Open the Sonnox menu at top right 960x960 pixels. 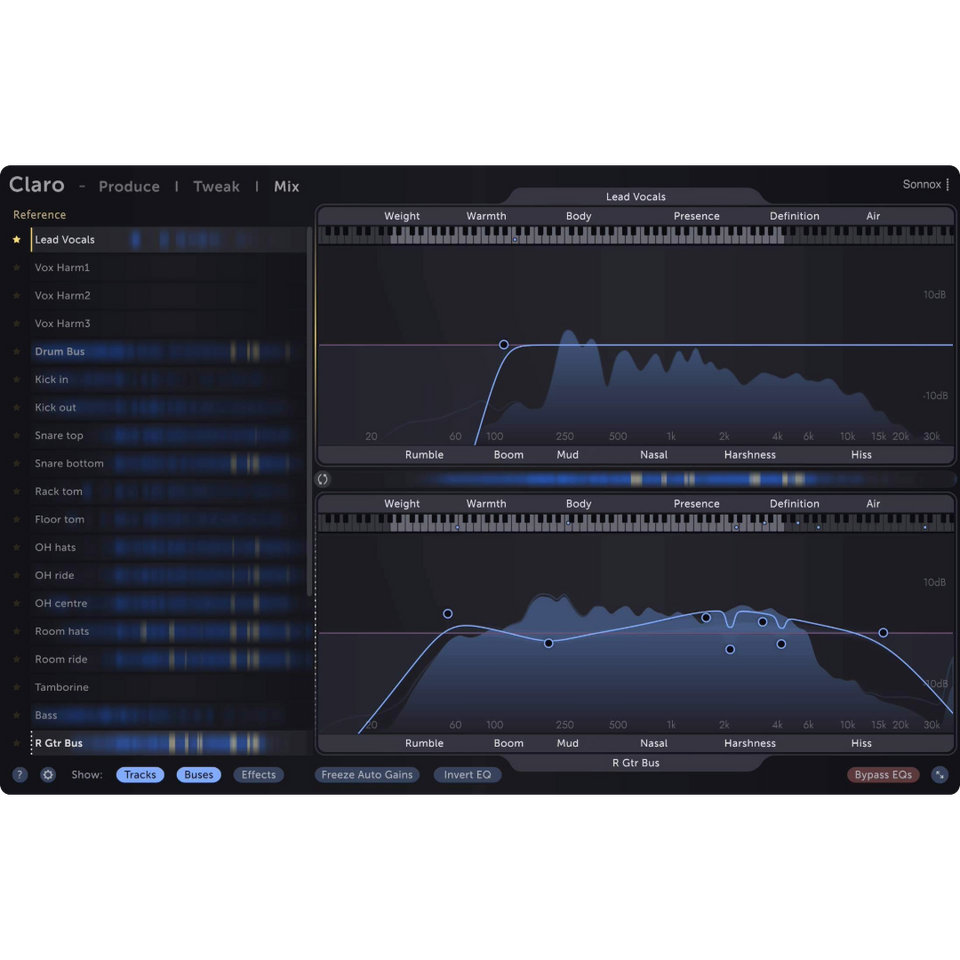pos(926,185)
